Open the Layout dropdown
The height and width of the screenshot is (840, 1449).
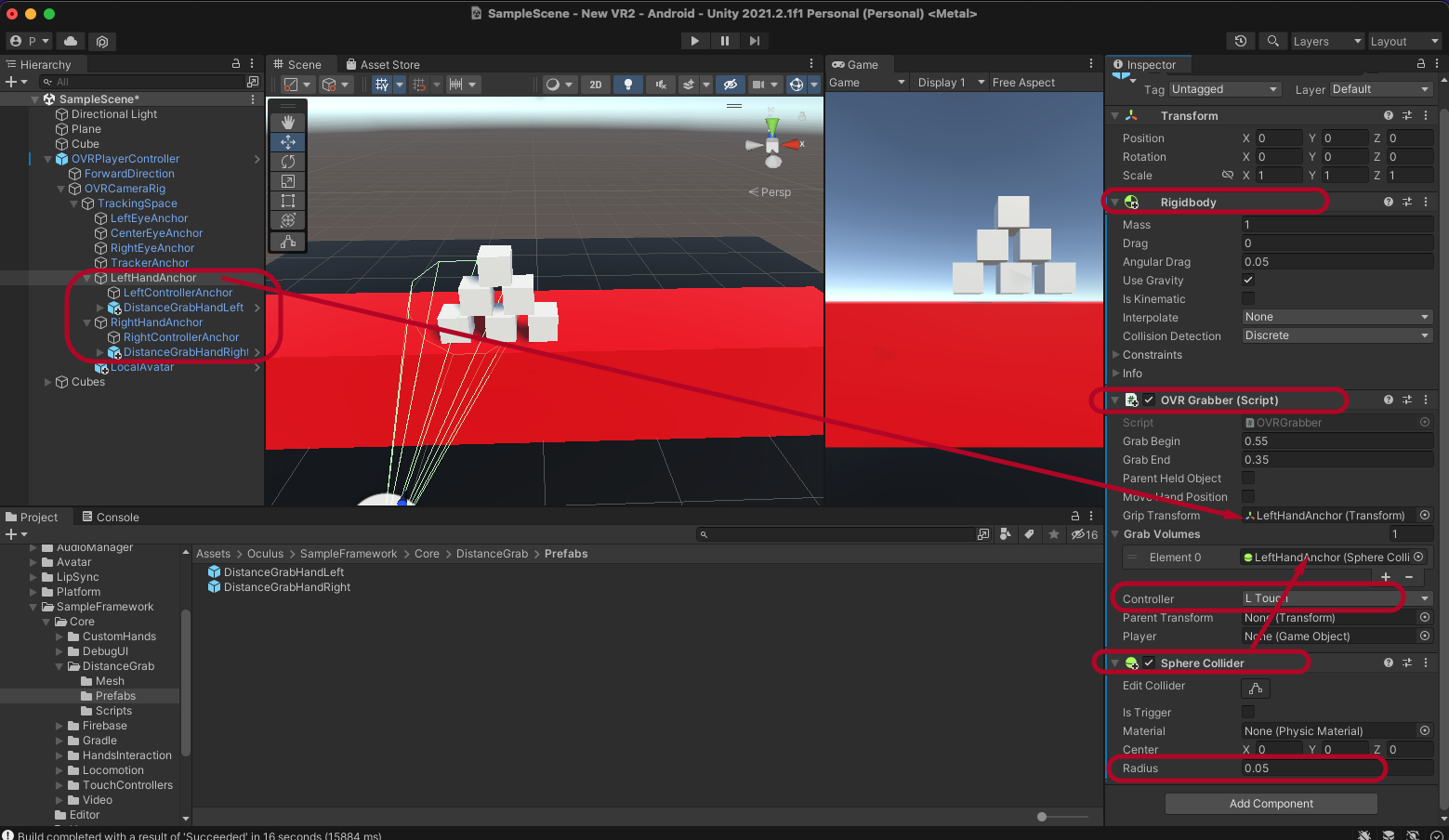(x=1404, y=41)
